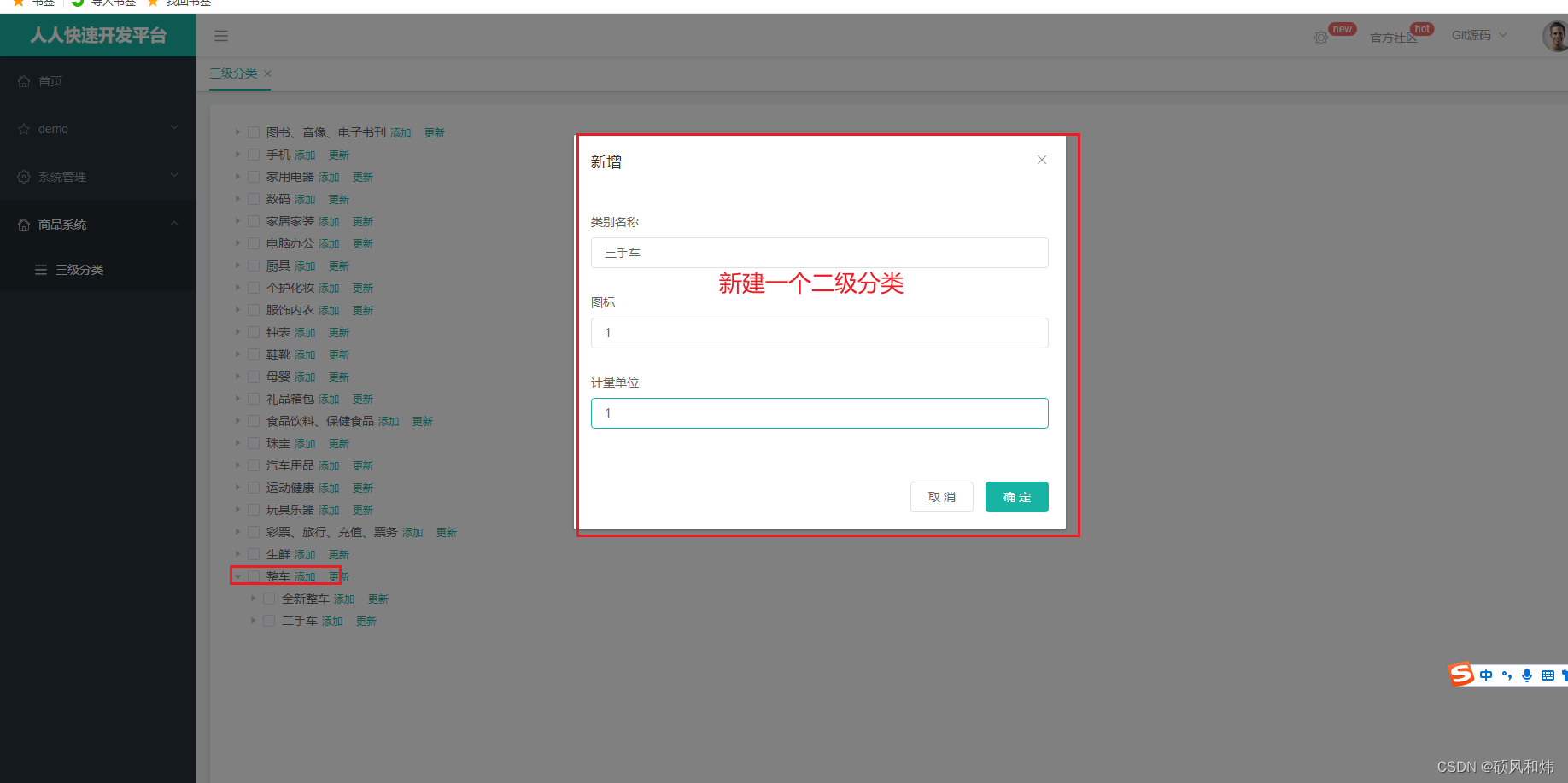Screen dimensions: 1568x783
Task: Switch to the 三级分类 tab
Action: pyautogui.click(x=233, y=73)
